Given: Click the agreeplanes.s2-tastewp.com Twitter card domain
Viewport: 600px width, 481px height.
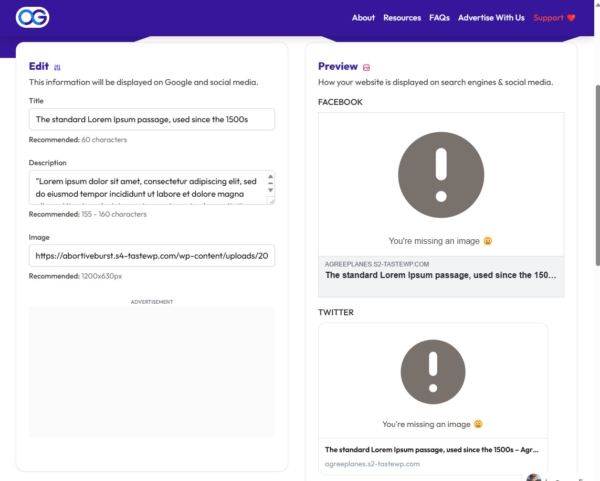Looking at the screenshot, I should pyautogui.click(x=371, y=464).
